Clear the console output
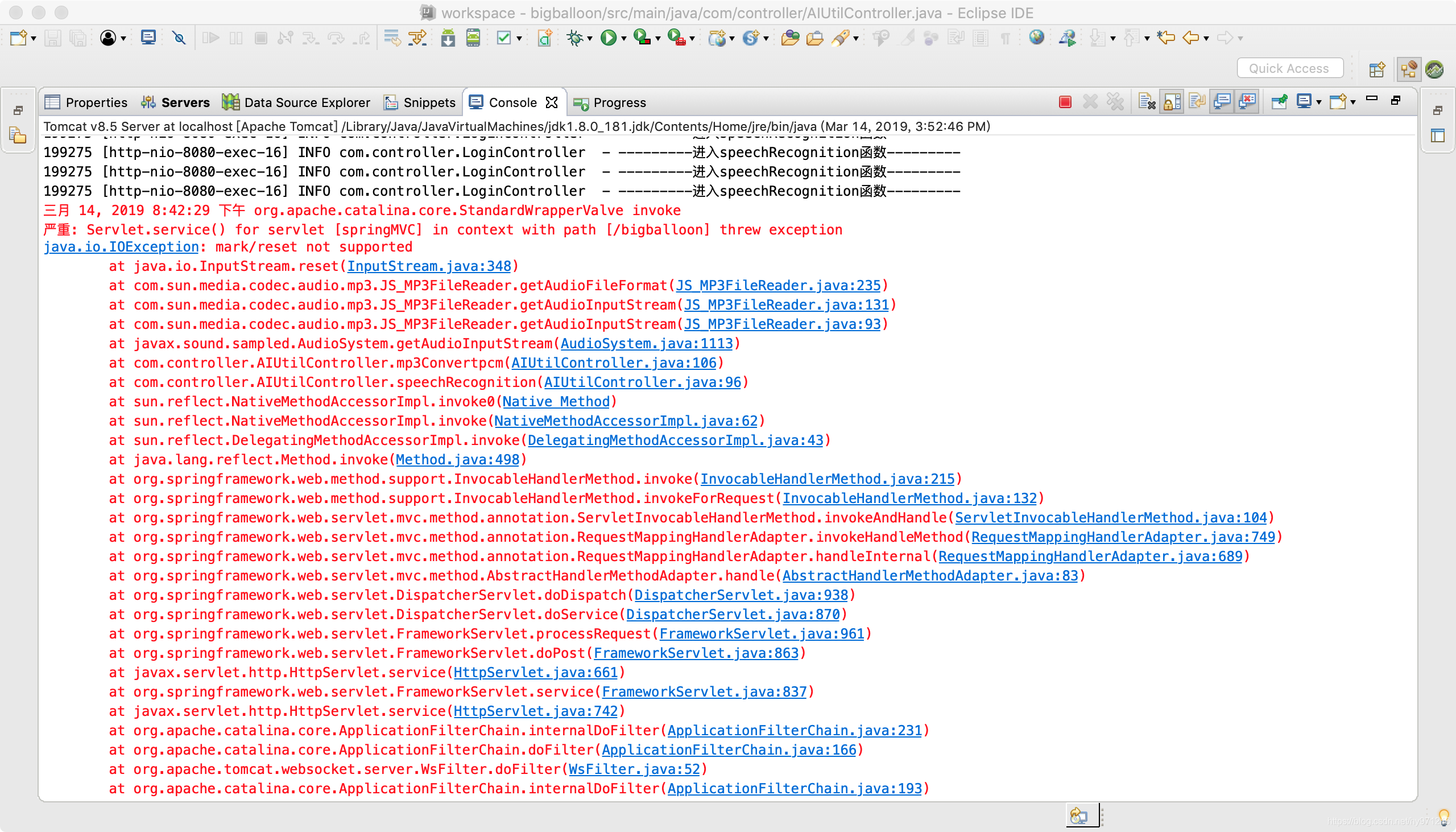 pyautogui.click(x=1147, y=102)
